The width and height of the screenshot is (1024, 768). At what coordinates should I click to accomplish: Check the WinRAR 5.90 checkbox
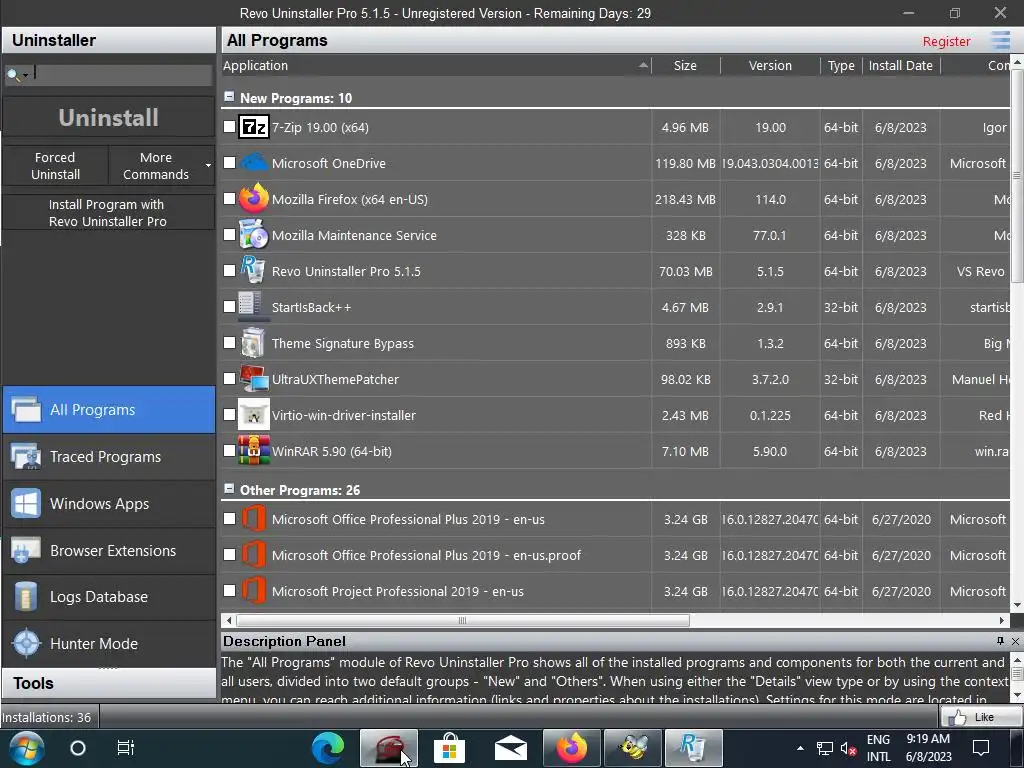click(229, 451)
